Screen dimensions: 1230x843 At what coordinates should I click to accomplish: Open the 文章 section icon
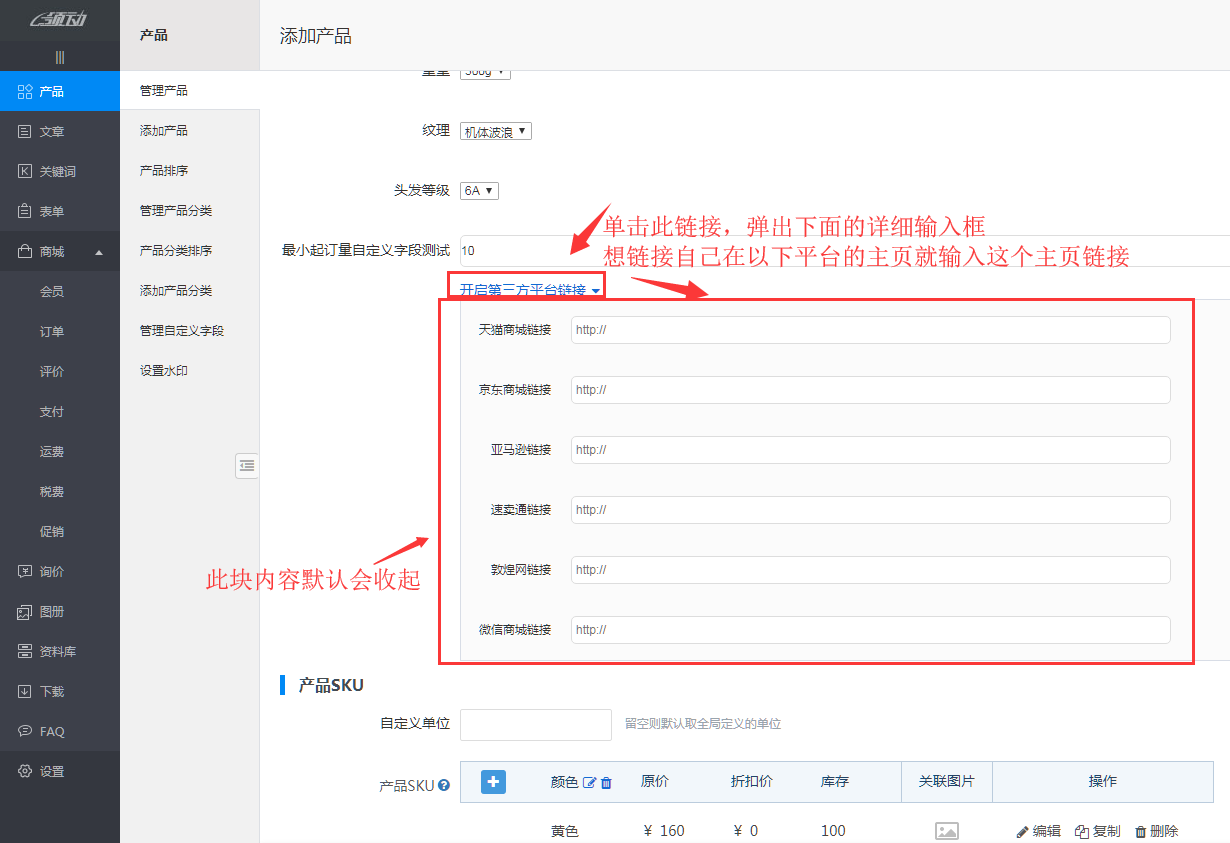[x=24, y=131]
